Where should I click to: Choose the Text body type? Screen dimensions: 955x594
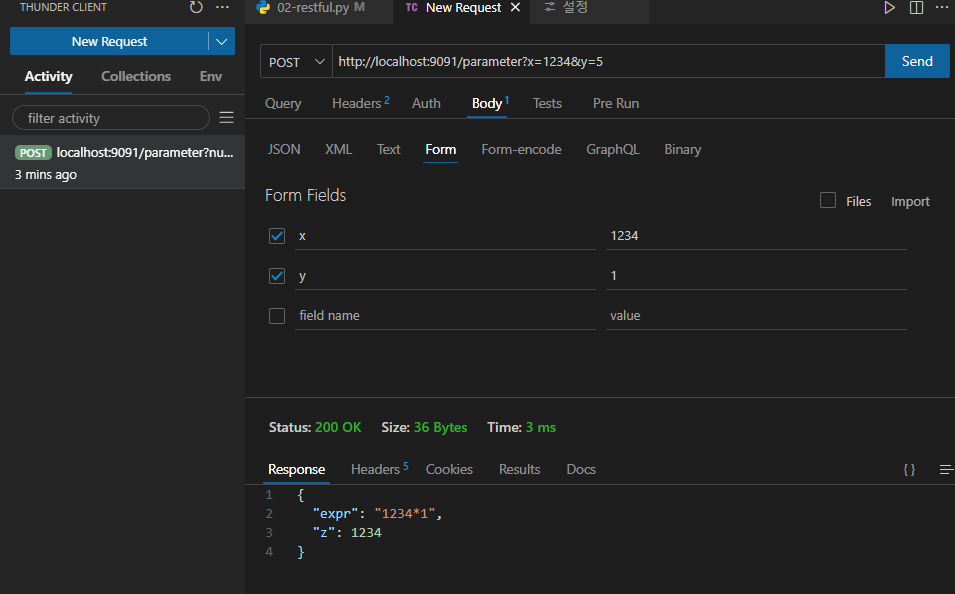point(388,149)
